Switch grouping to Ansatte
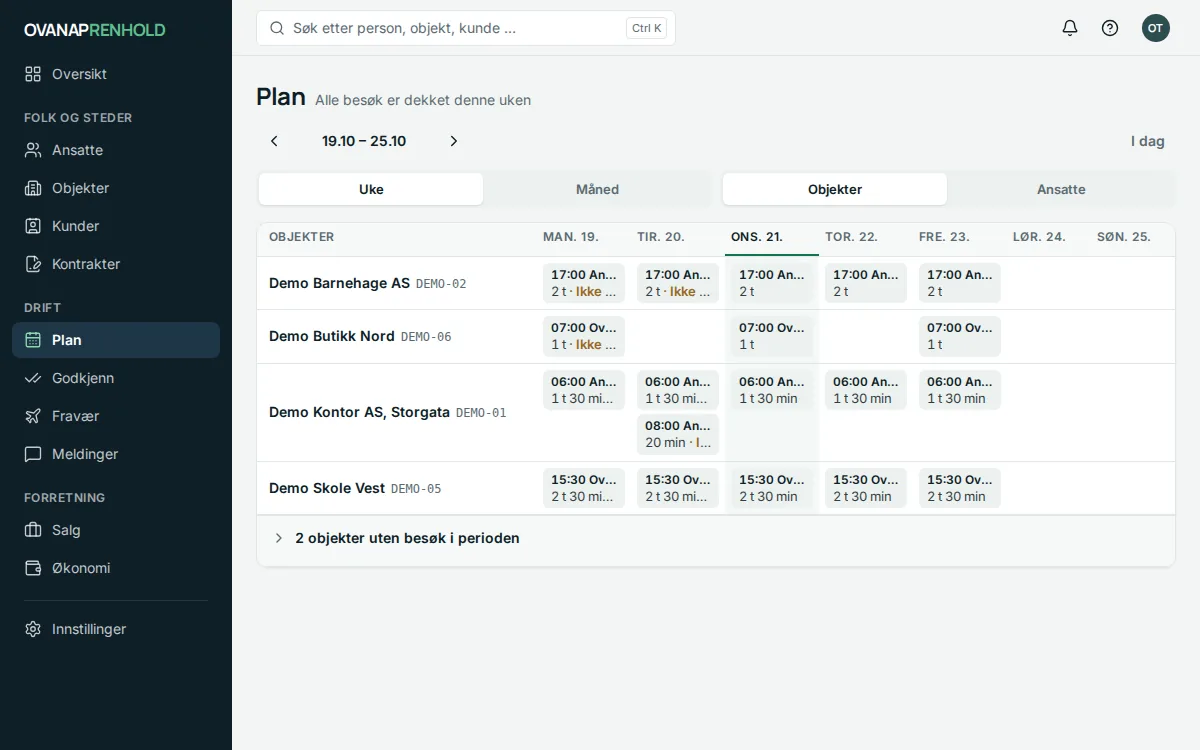The image size is (1200, 750). pos(1061,189)
